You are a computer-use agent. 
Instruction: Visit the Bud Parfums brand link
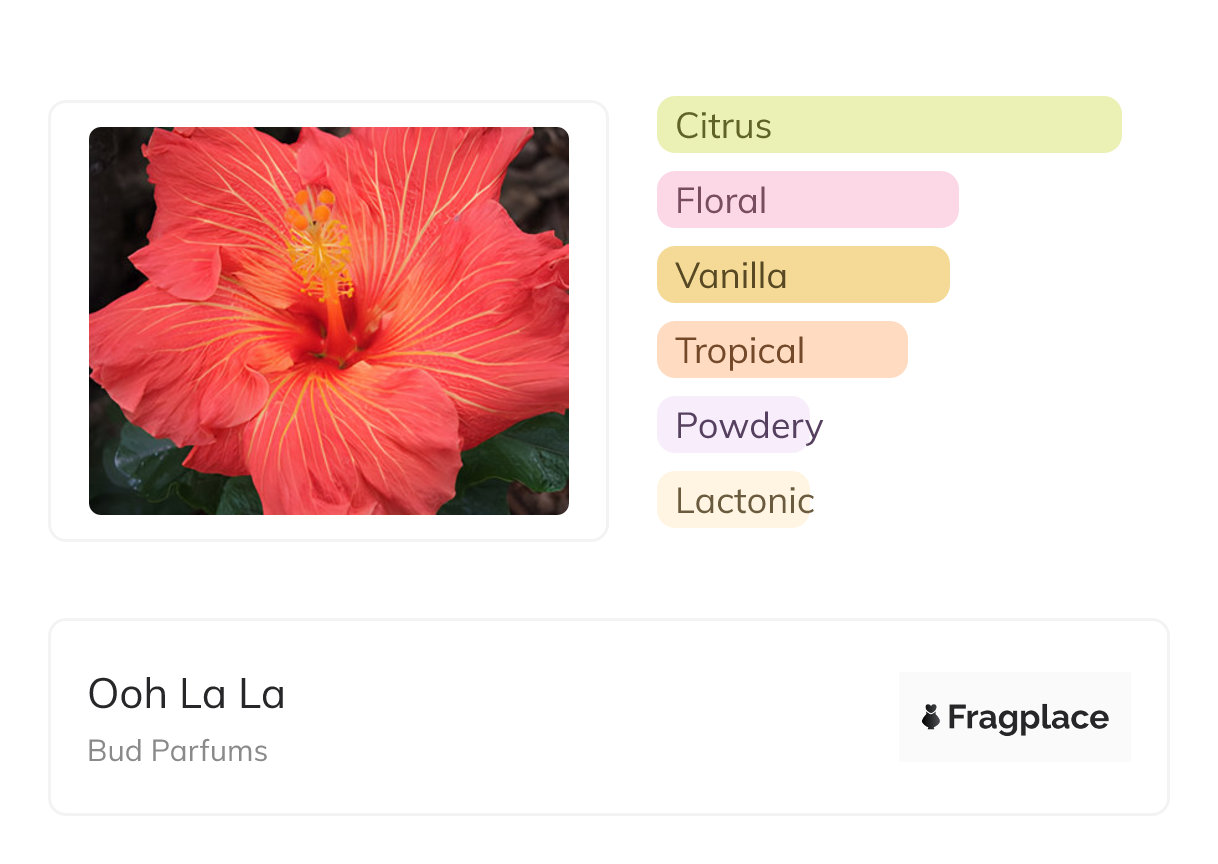[177, 751]
